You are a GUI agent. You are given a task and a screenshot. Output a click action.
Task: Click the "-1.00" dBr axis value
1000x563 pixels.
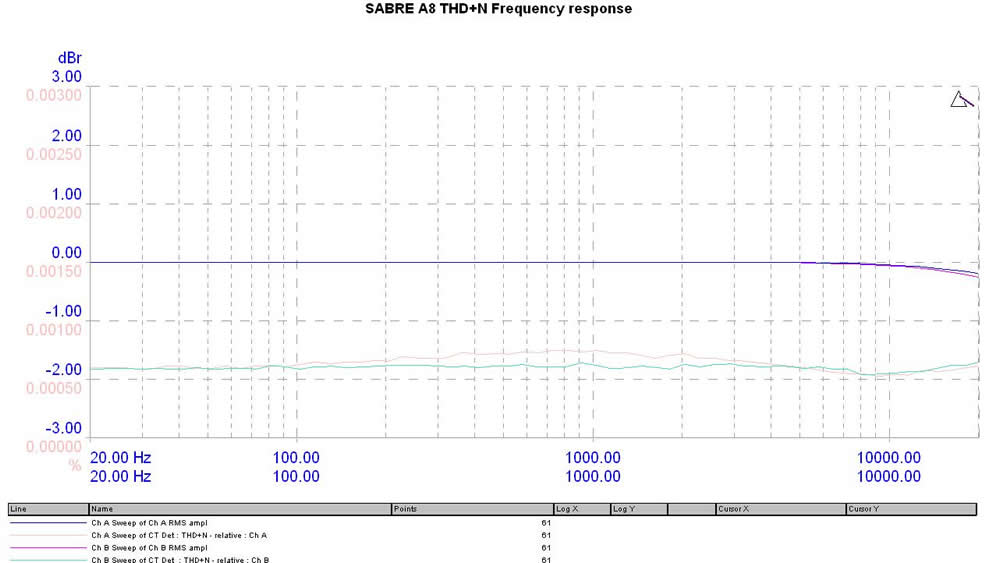point(63,311)
